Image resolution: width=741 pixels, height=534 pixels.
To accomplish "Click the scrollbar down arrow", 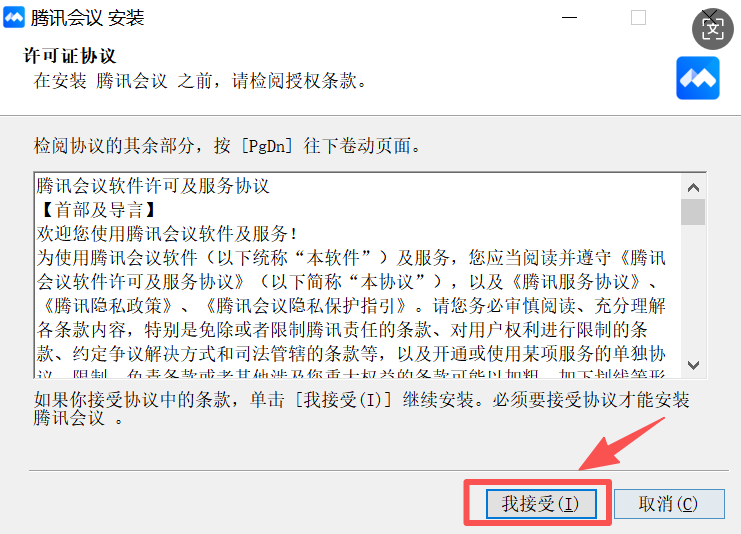I will 693,365.
